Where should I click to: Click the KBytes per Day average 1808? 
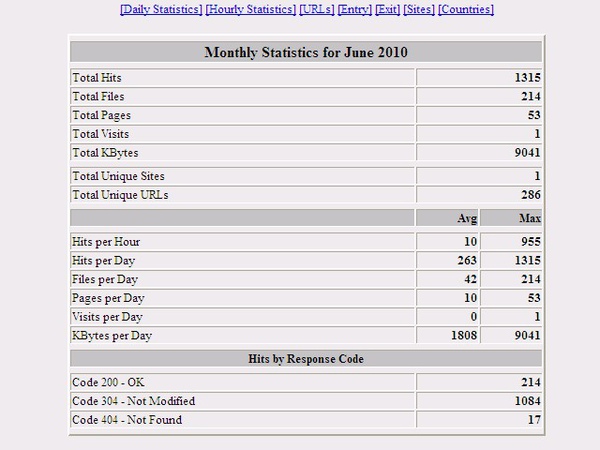[x=464, y=336]
